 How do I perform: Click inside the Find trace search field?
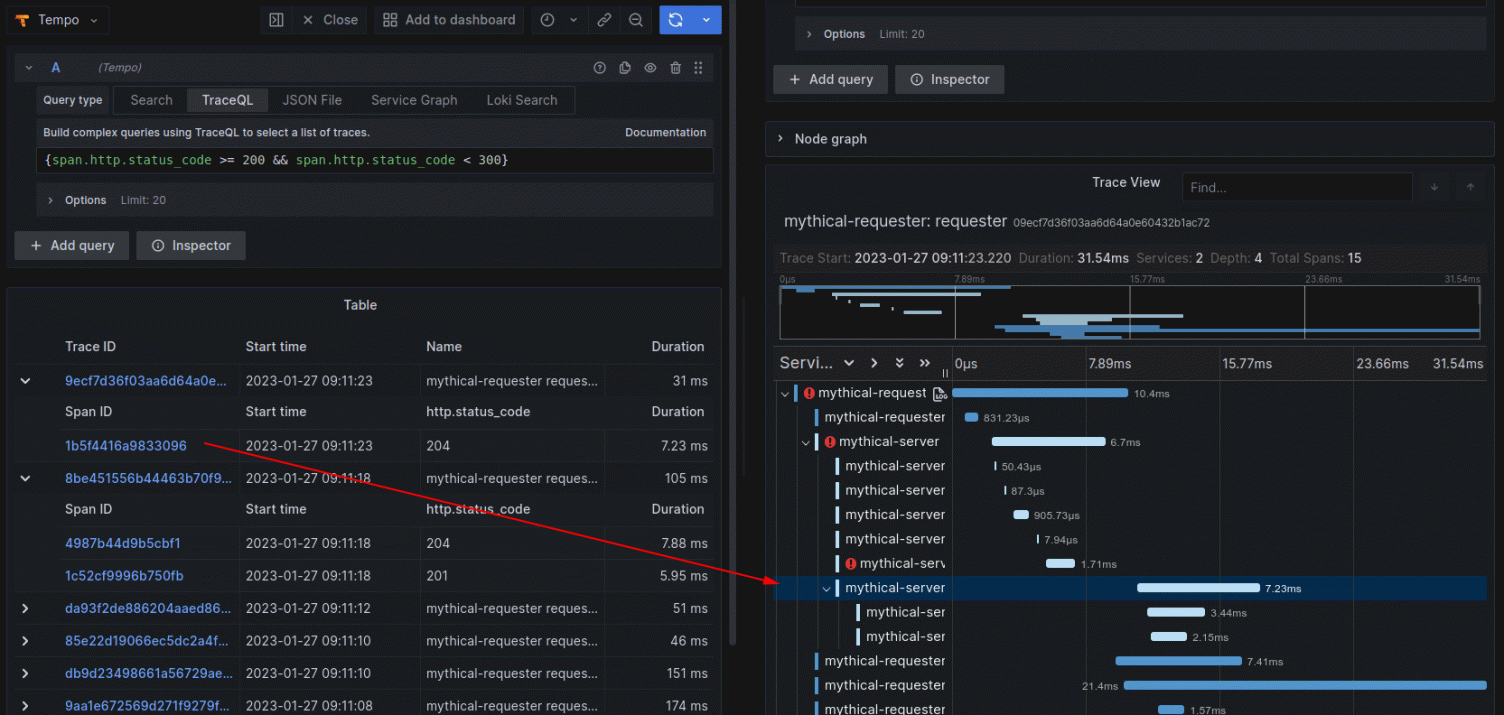click(x=1297, y=187)
